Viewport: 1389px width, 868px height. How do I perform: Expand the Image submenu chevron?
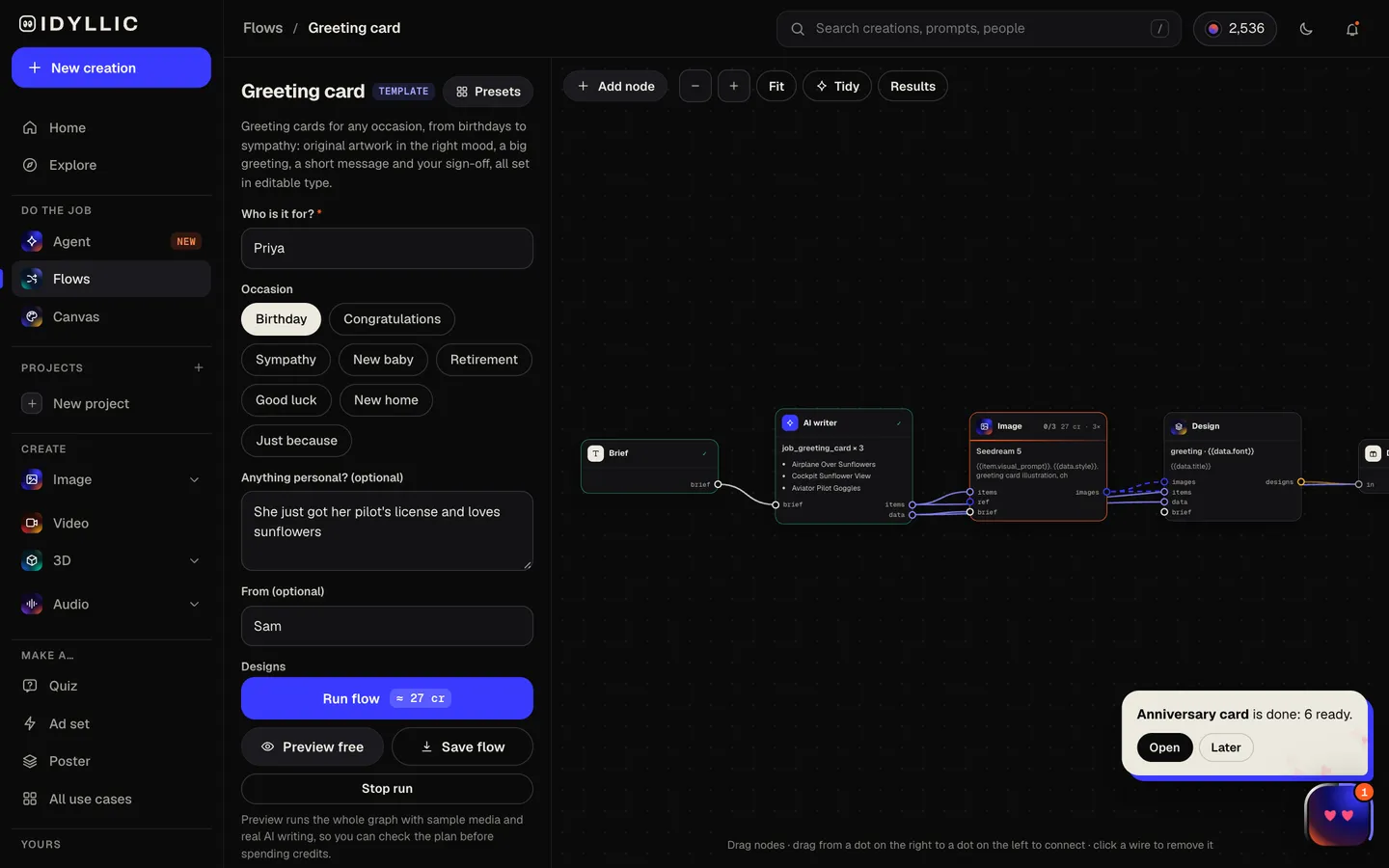pos(194,479)
